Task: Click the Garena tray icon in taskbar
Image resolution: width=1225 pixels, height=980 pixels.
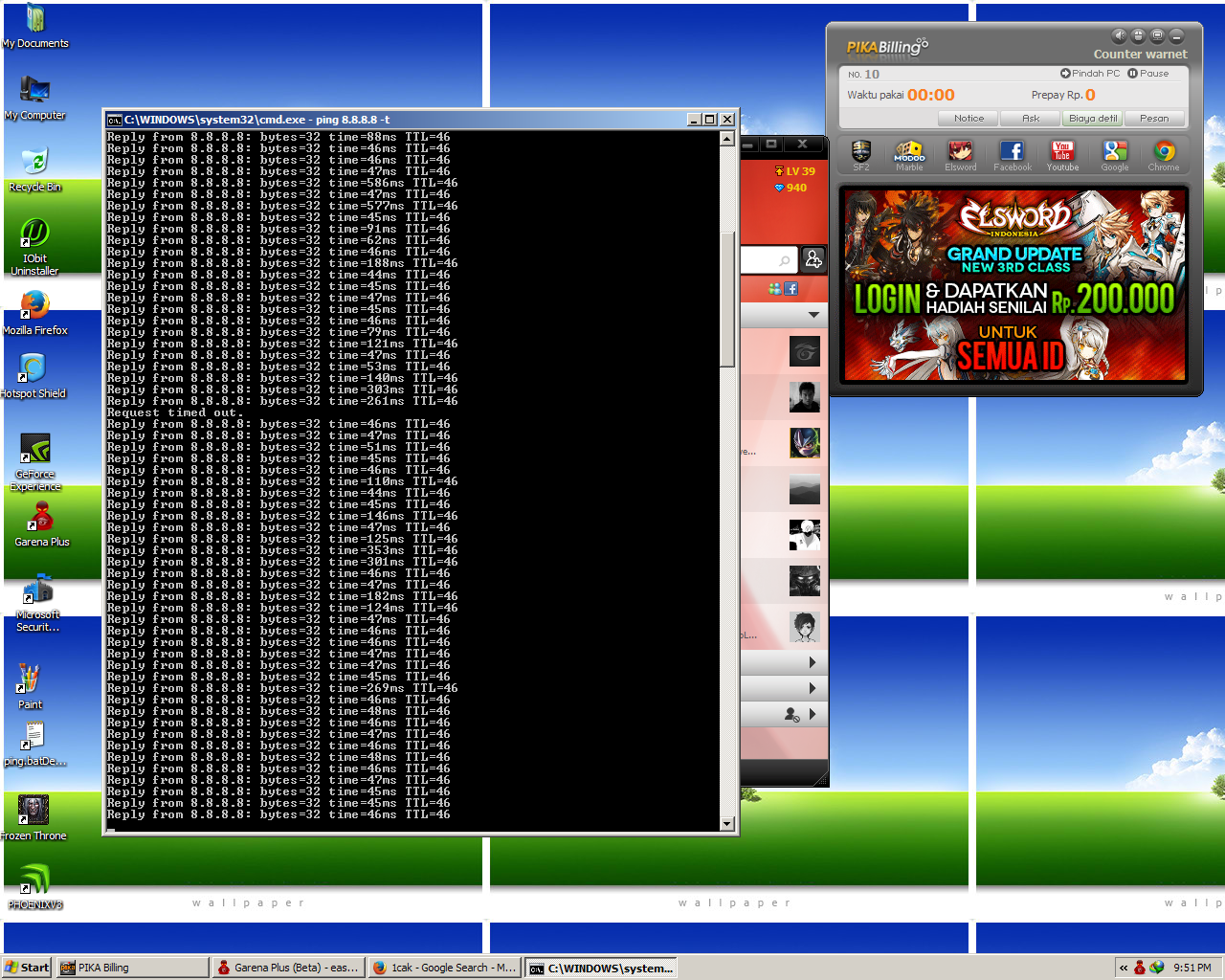Action: click(x=1139, y=968)
